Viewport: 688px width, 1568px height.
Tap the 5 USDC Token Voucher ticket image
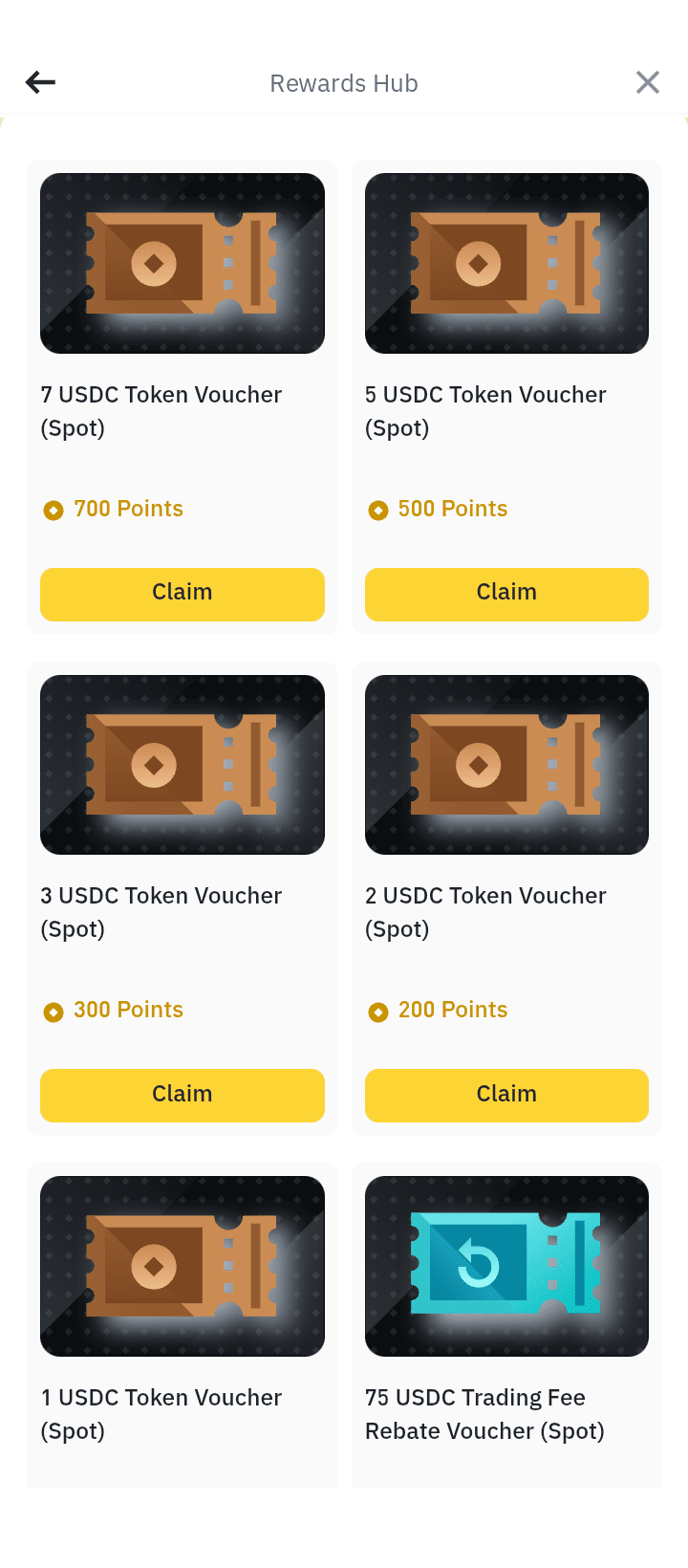tap(506, 263)
